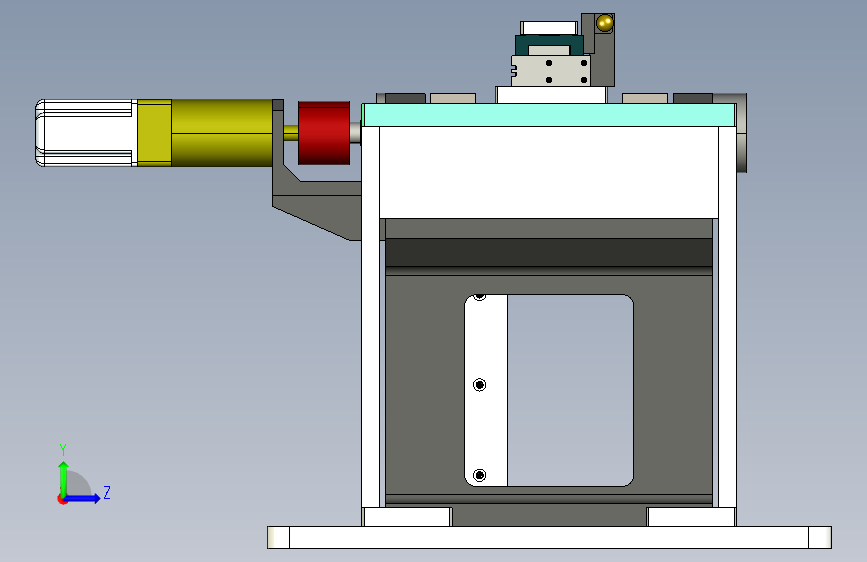
Task: Select the red shaft coupling
Action: pyautogui.click(x=324, y=133)
